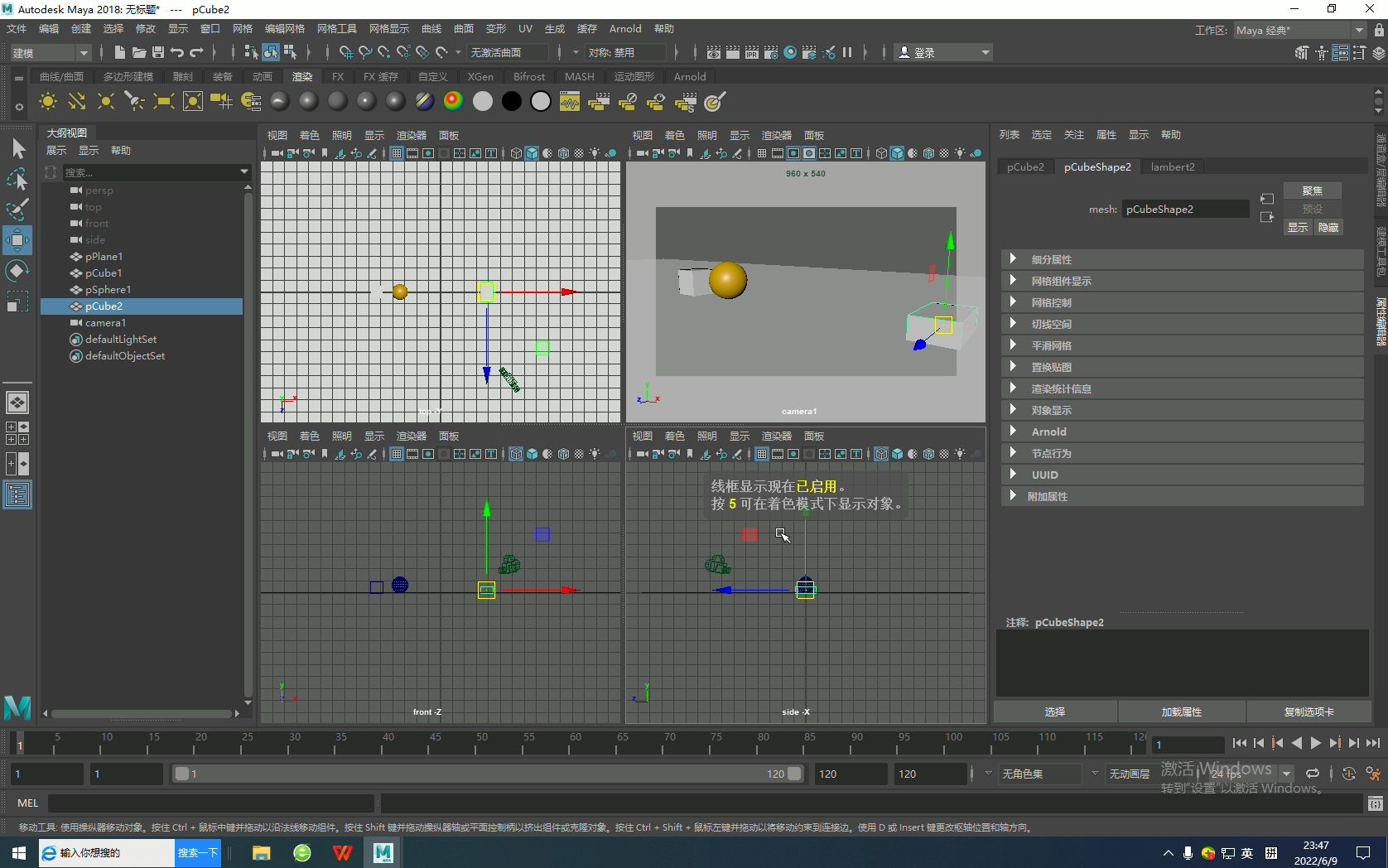The image size is (1388, 868).
Task: Select pSphere1 in the outliner
Action: (x=108, y=290)
